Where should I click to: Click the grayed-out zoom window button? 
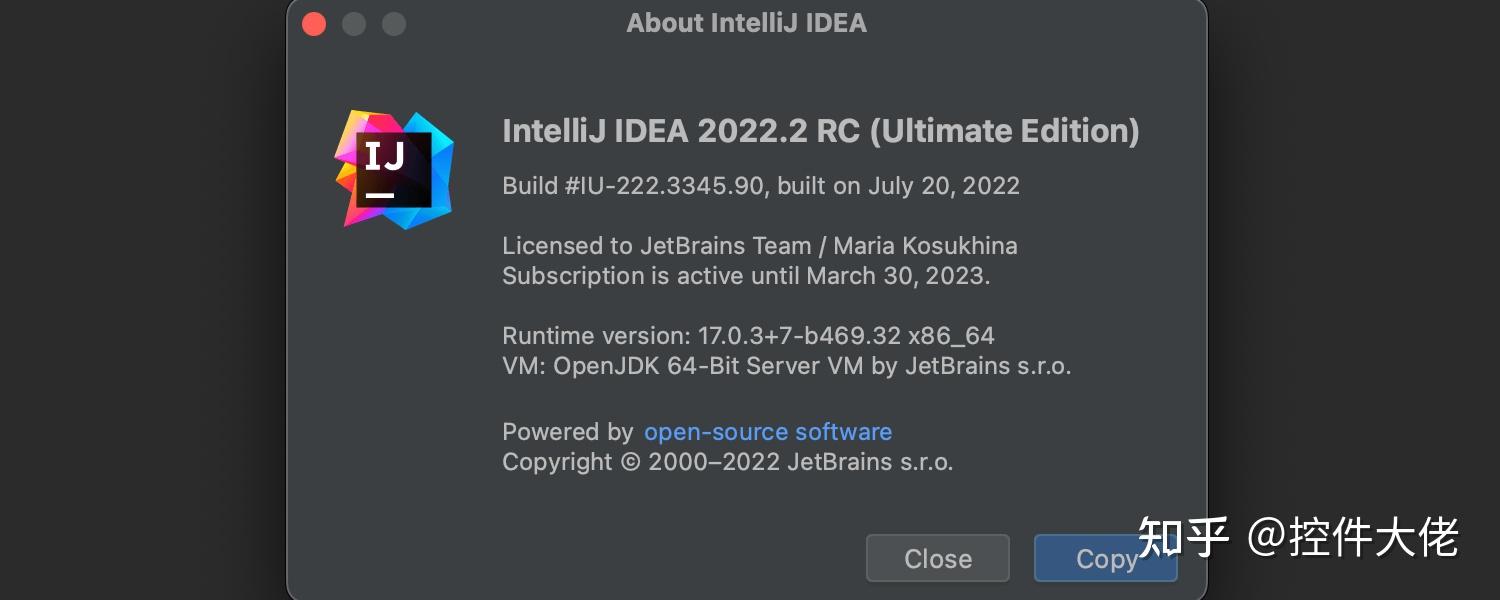394,24
